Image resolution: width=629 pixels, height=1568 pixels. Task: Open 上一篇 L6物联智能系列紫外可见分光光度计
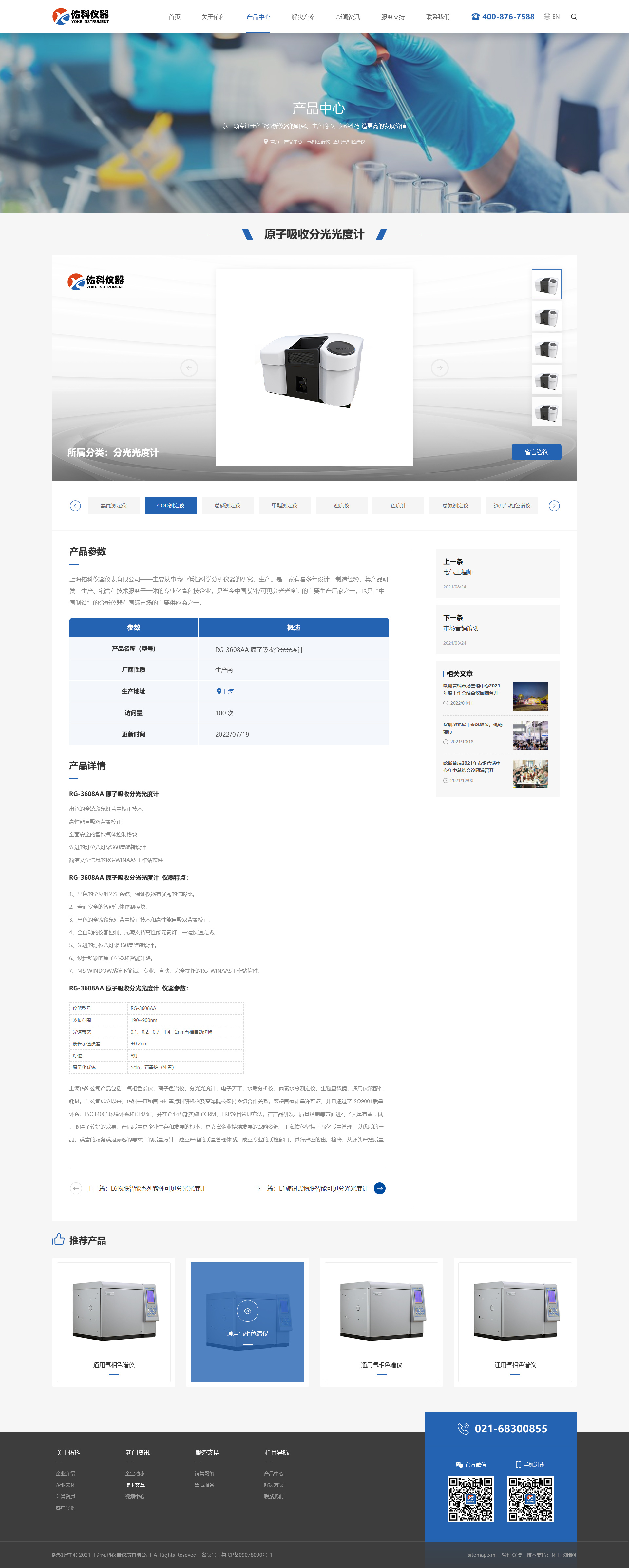(146, 1188)
